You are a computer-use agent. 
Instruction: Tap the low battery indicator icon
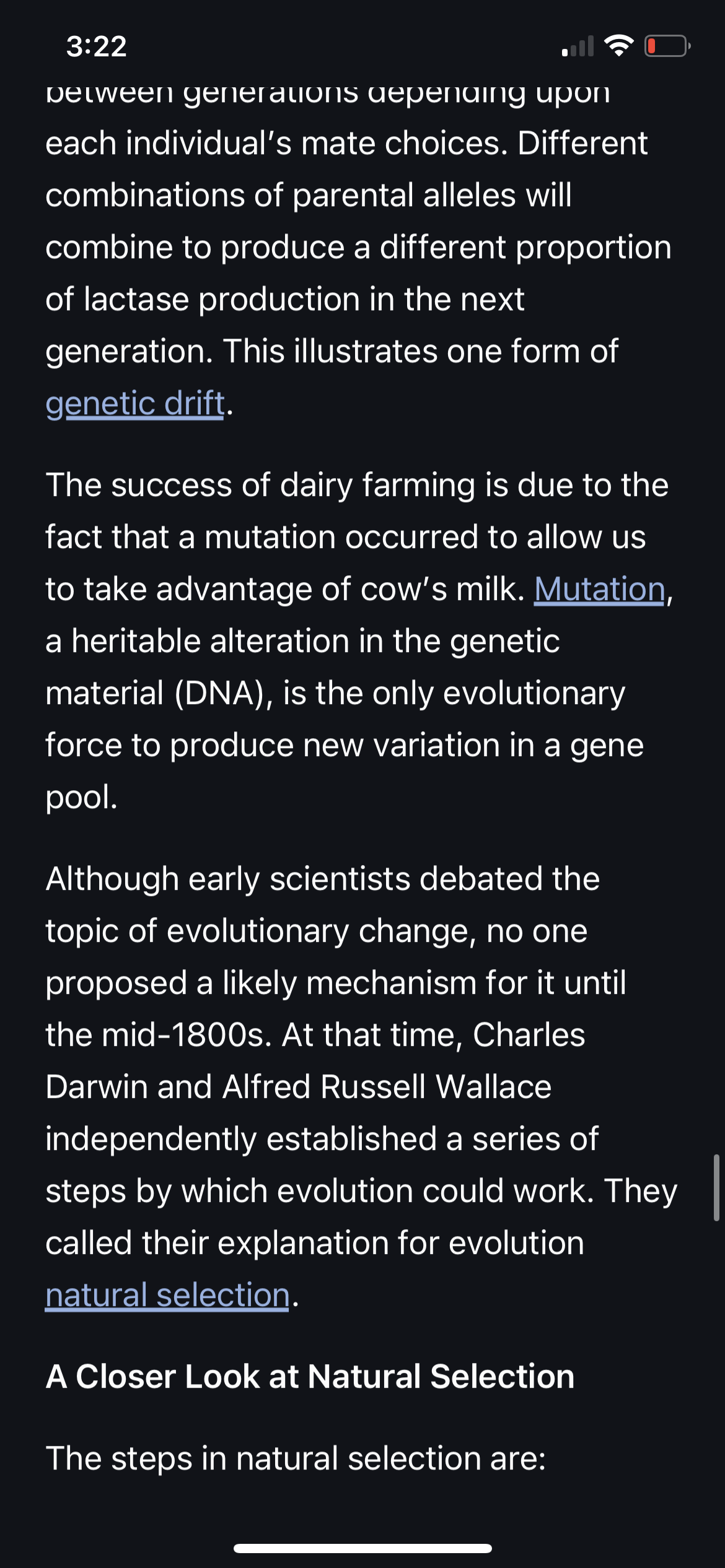[667, 46]
